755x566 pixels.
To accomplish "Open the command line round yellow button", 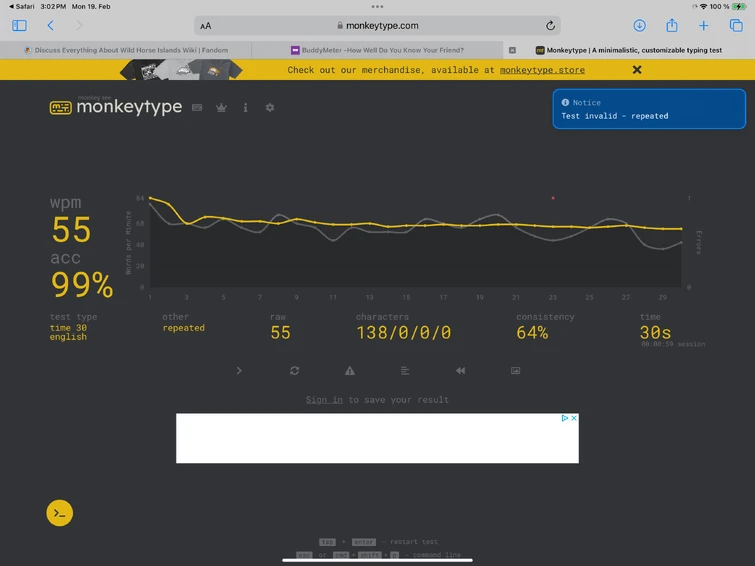I will 60,513.
